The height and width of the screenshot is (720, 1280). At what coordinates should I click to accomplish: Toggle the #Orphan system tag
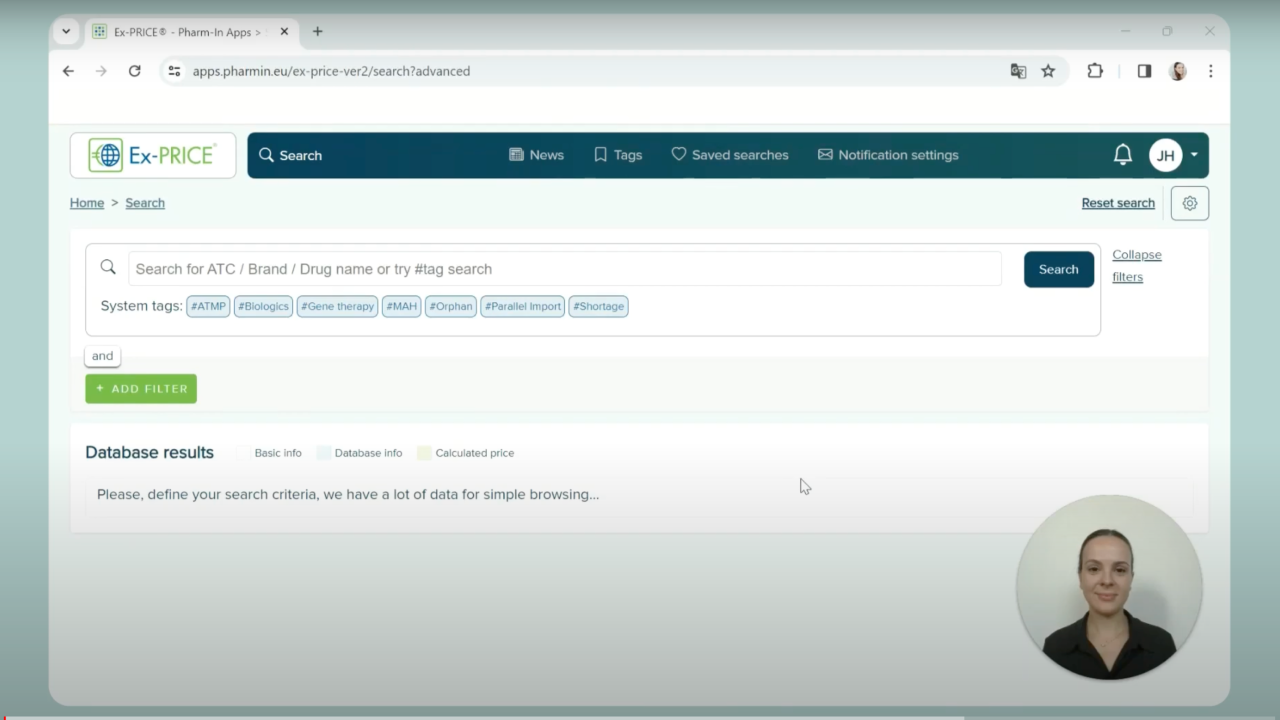coord(450,306)
